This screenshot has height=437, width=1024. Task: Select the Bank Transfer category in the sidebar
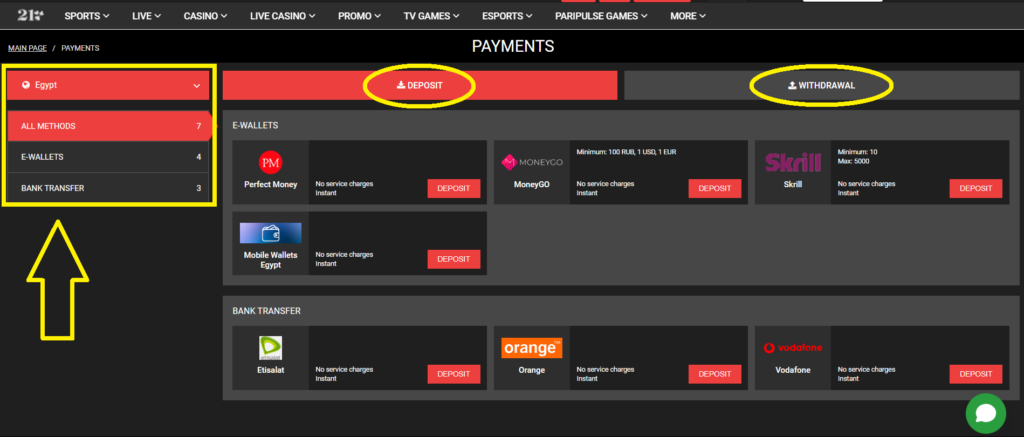(108, 188)
